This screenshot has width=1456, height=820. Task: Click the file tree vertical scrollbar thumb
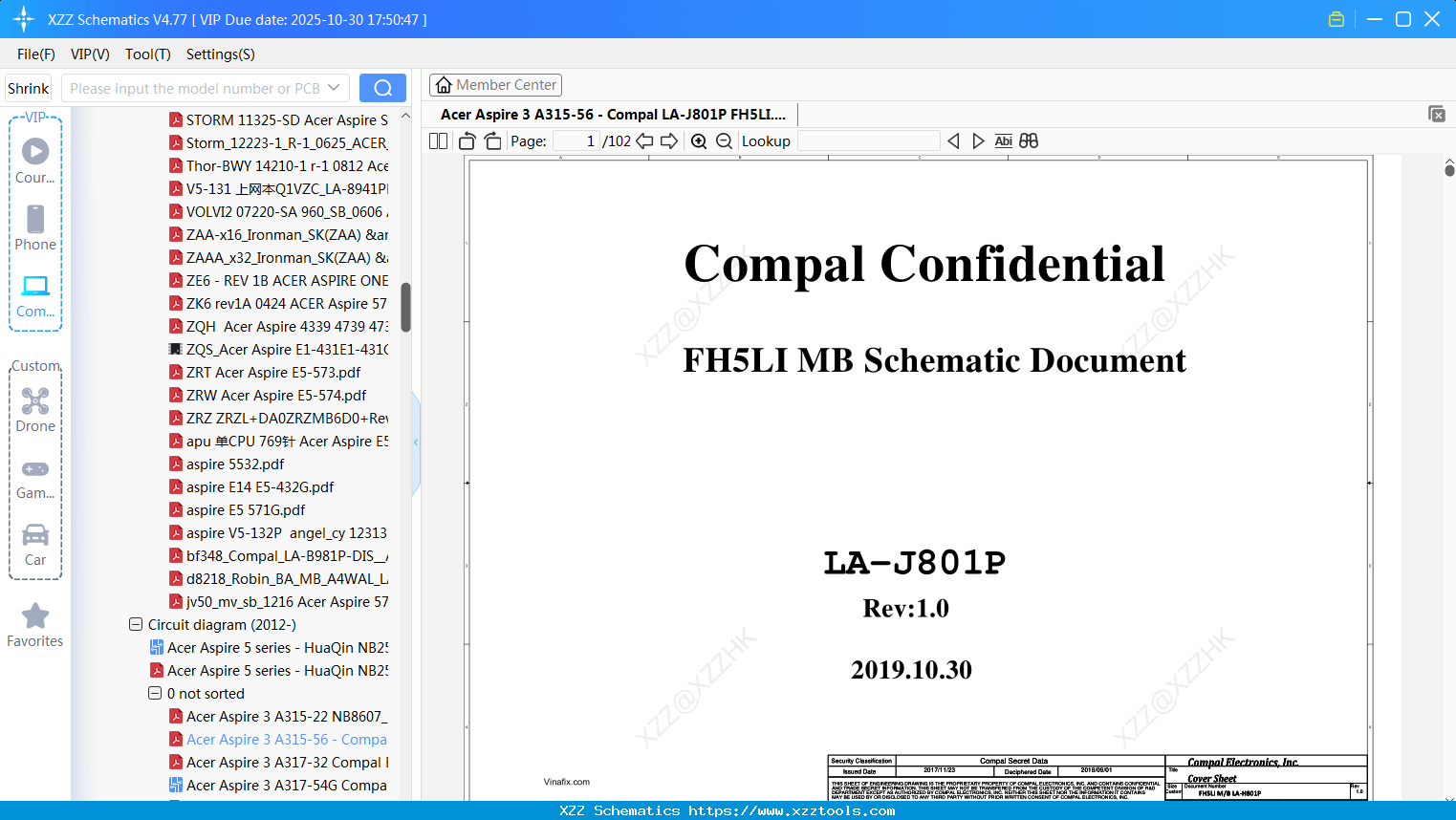pos(405,307)
